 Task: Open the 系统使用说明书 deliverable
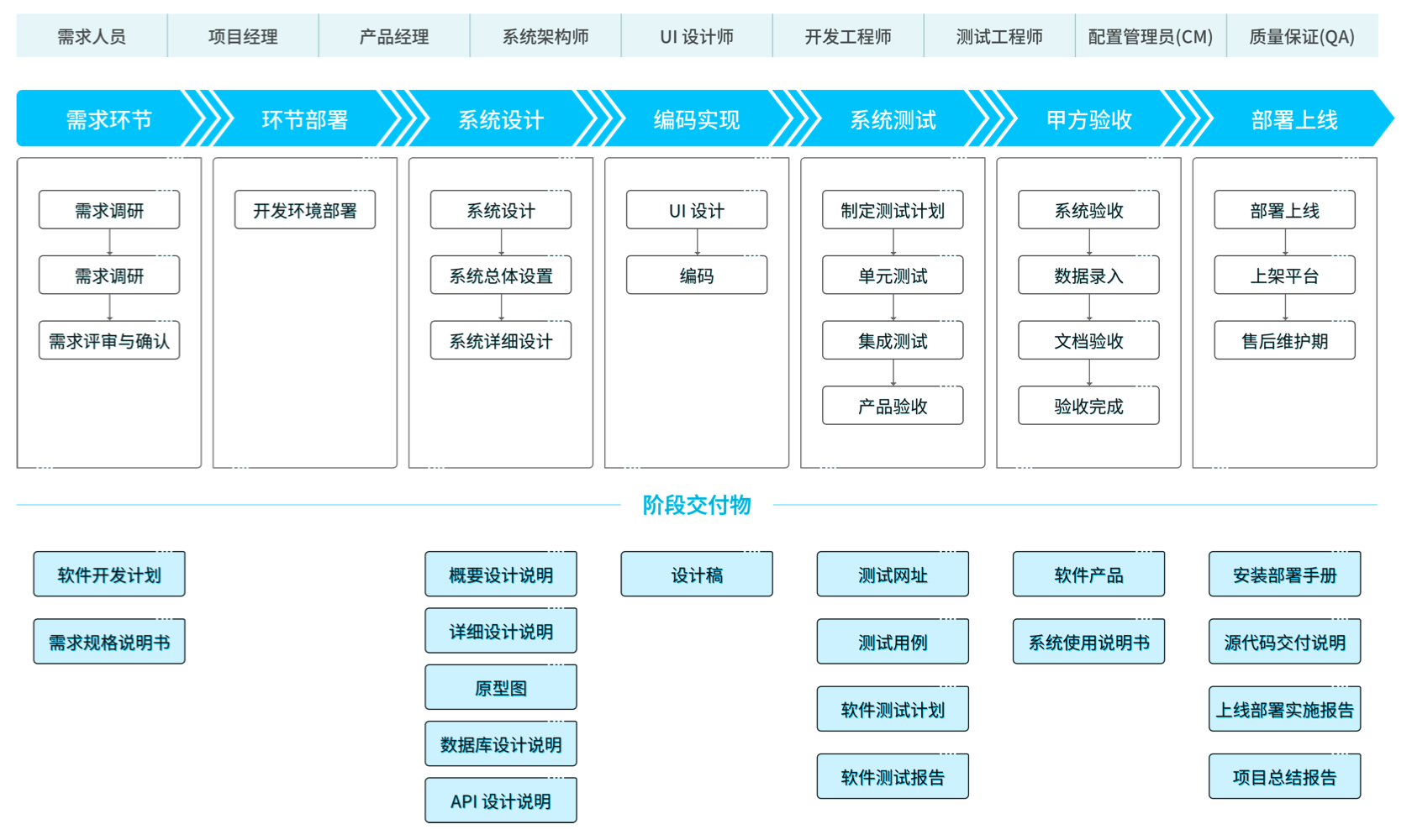[x=1089, y=642]
